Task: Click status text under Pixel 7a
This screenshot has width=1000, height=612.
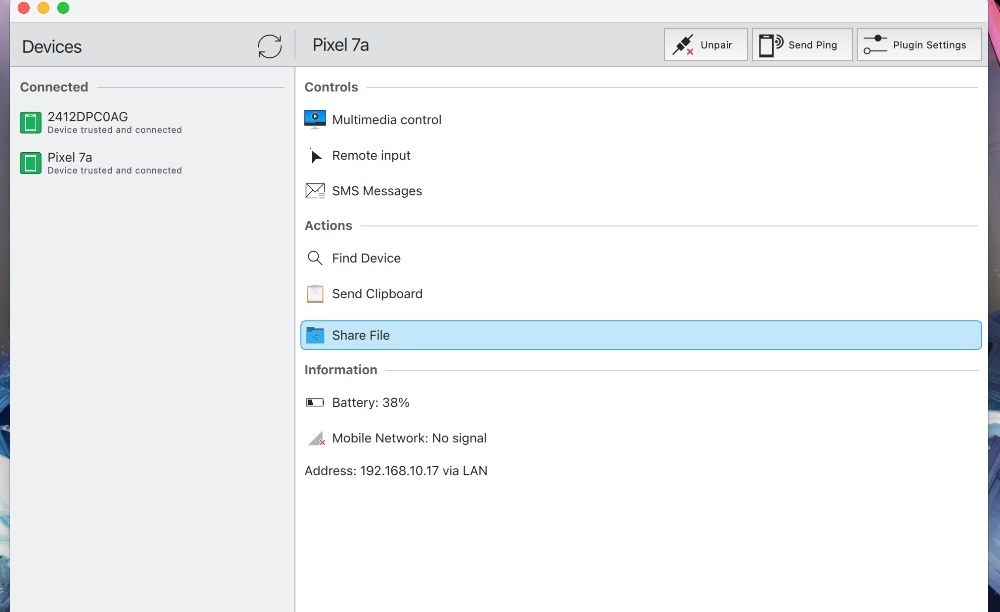Action: [115, 171]
